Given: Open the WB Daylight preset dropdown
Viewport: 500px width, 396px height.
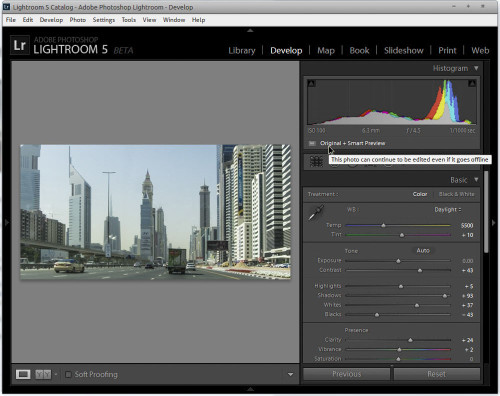Looking at the screenshot, I should click(x=448, y=210).
